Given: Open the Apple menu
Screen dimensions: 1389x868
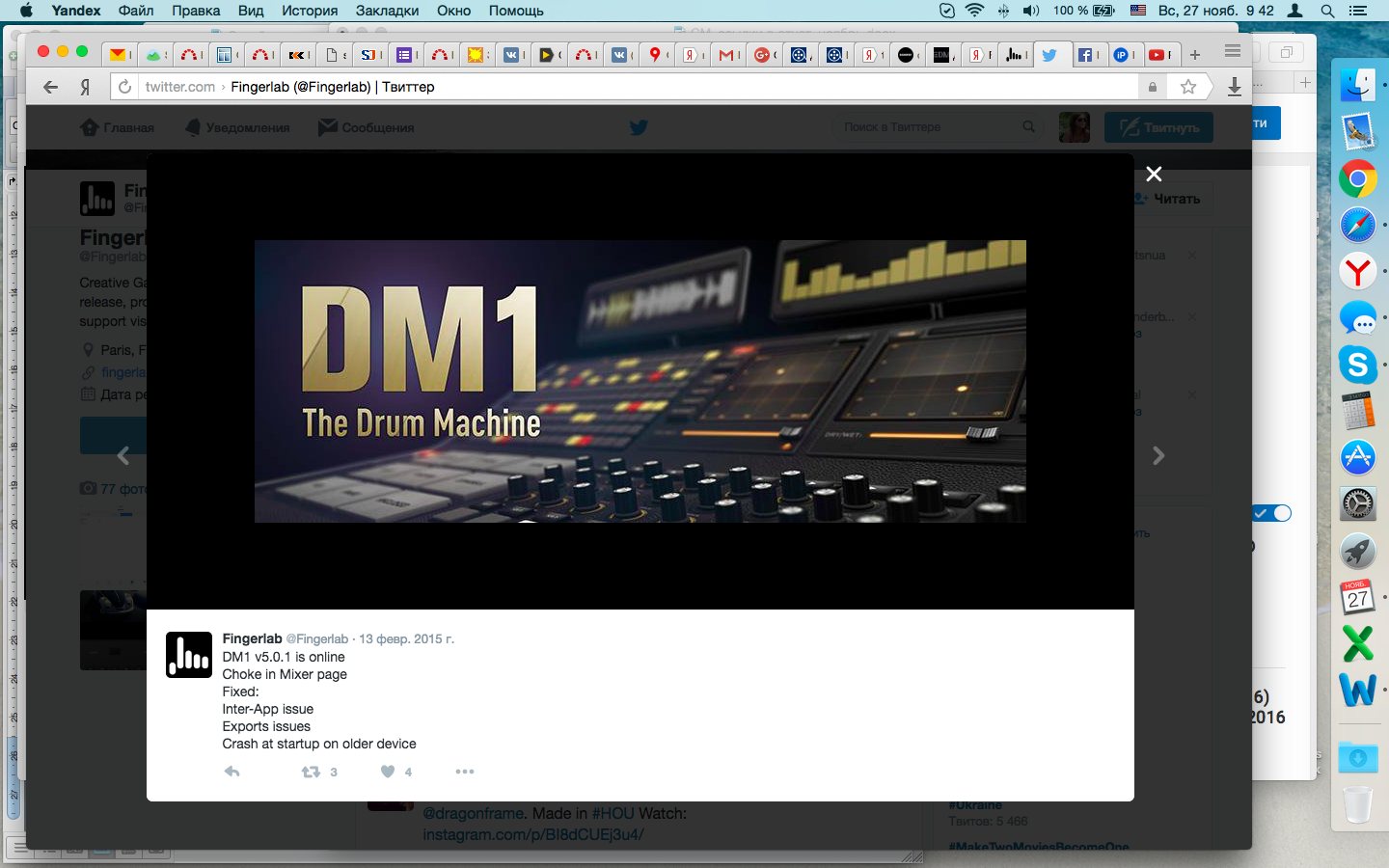Looking at the screenshot, I should [x=26, y=11].
